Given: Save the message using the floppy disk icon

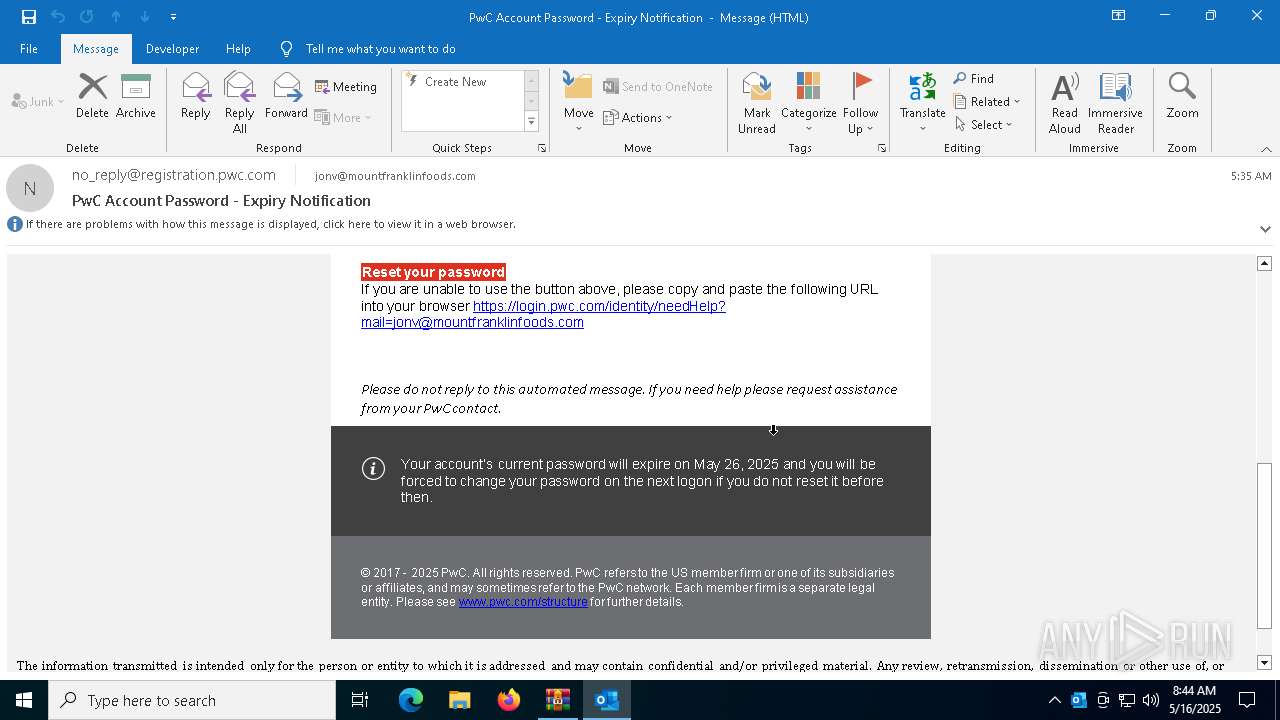Looking at the screenshot, I should click(x=29, y=17).
